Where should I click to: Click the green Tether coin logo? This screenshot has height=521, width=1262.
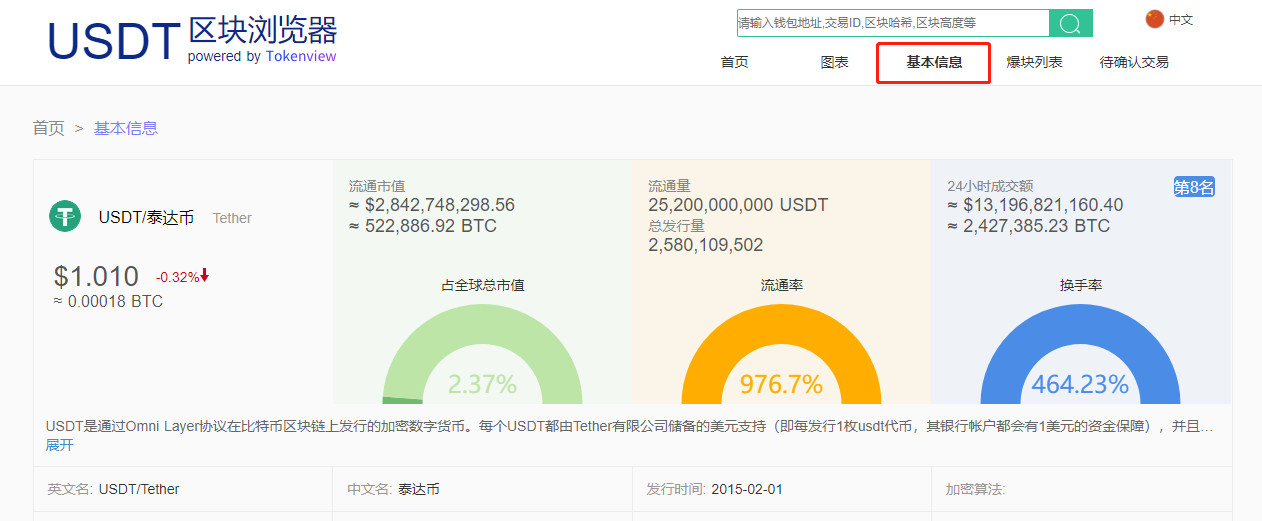pyautogui.click(x=65, y=216)
